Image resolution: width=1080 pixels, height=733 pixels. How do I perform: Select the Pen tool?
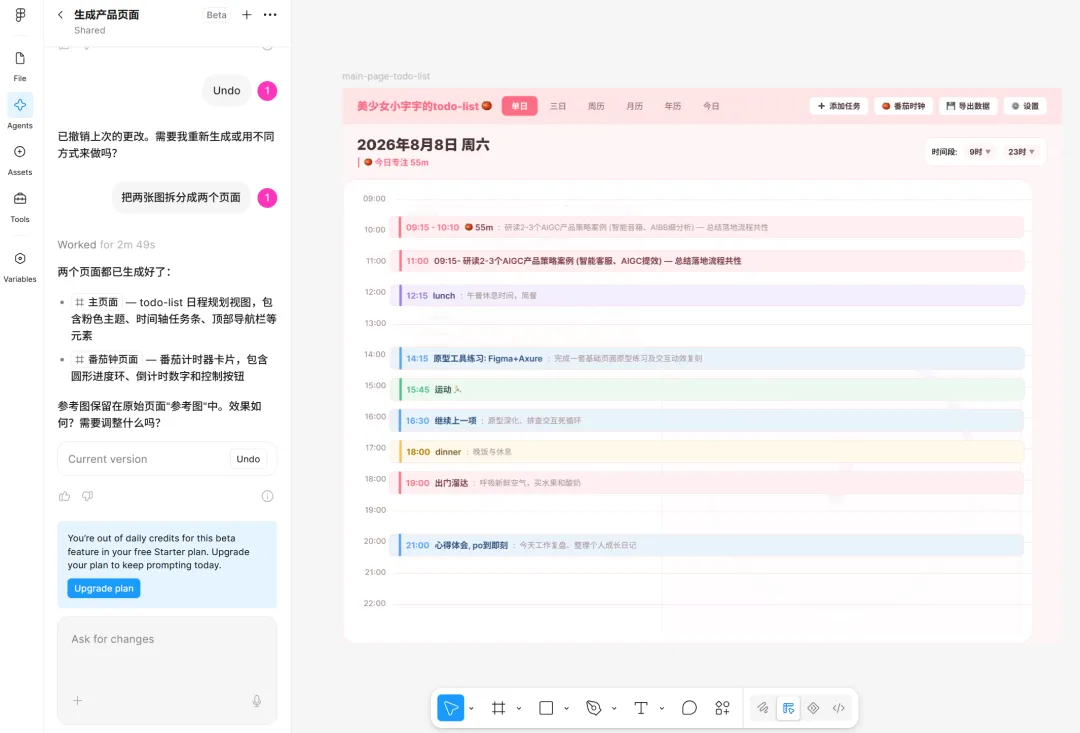pyautogui.click(x=594, y=708)
